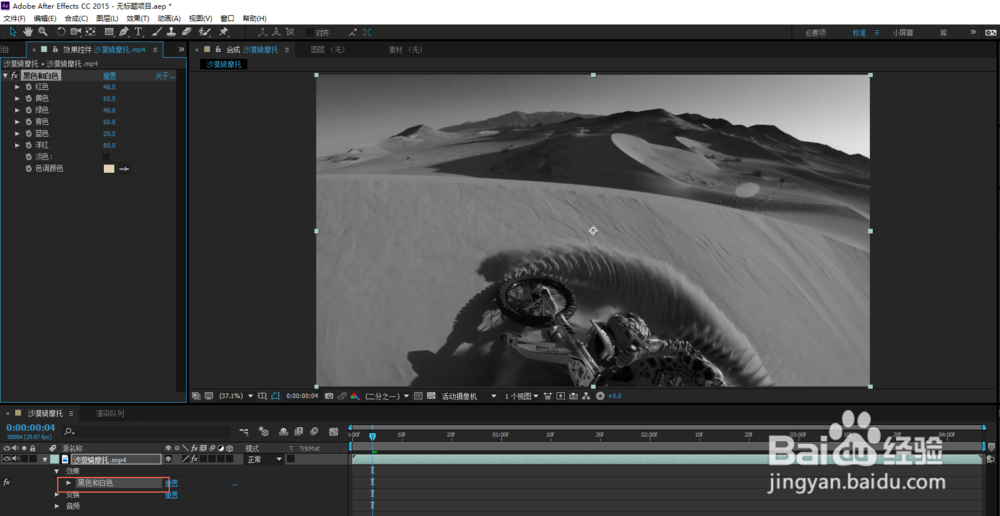Toggle the transparency grid button
Image resolution: width=1000 pixels, height=516 pixels.
431,396
